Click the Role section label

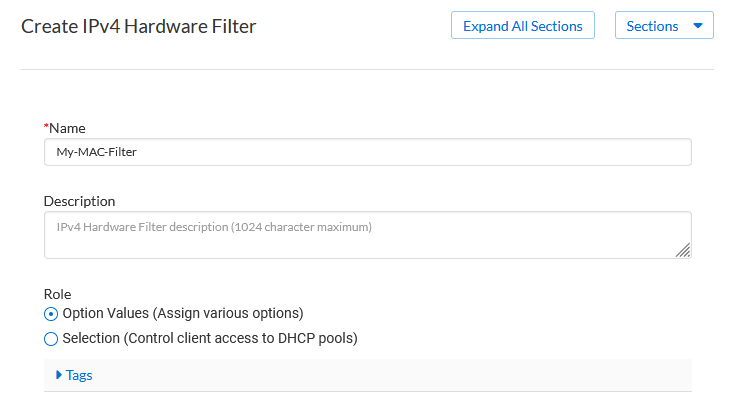pyautogui.click(x=58, y=295)
